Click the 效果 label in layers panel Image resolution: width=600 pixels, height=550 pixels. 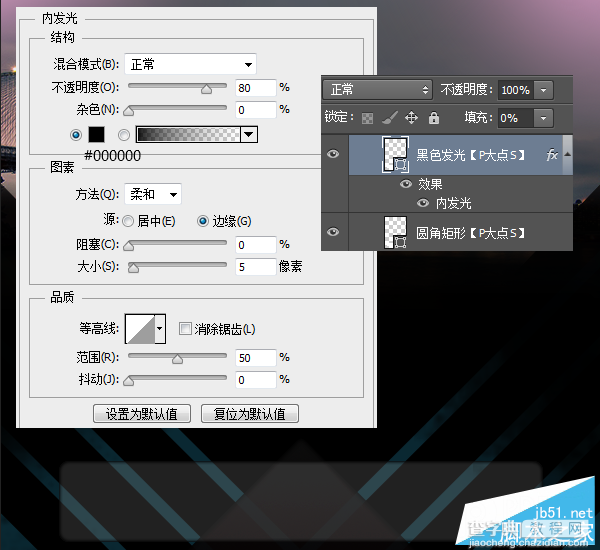(430, 184)
